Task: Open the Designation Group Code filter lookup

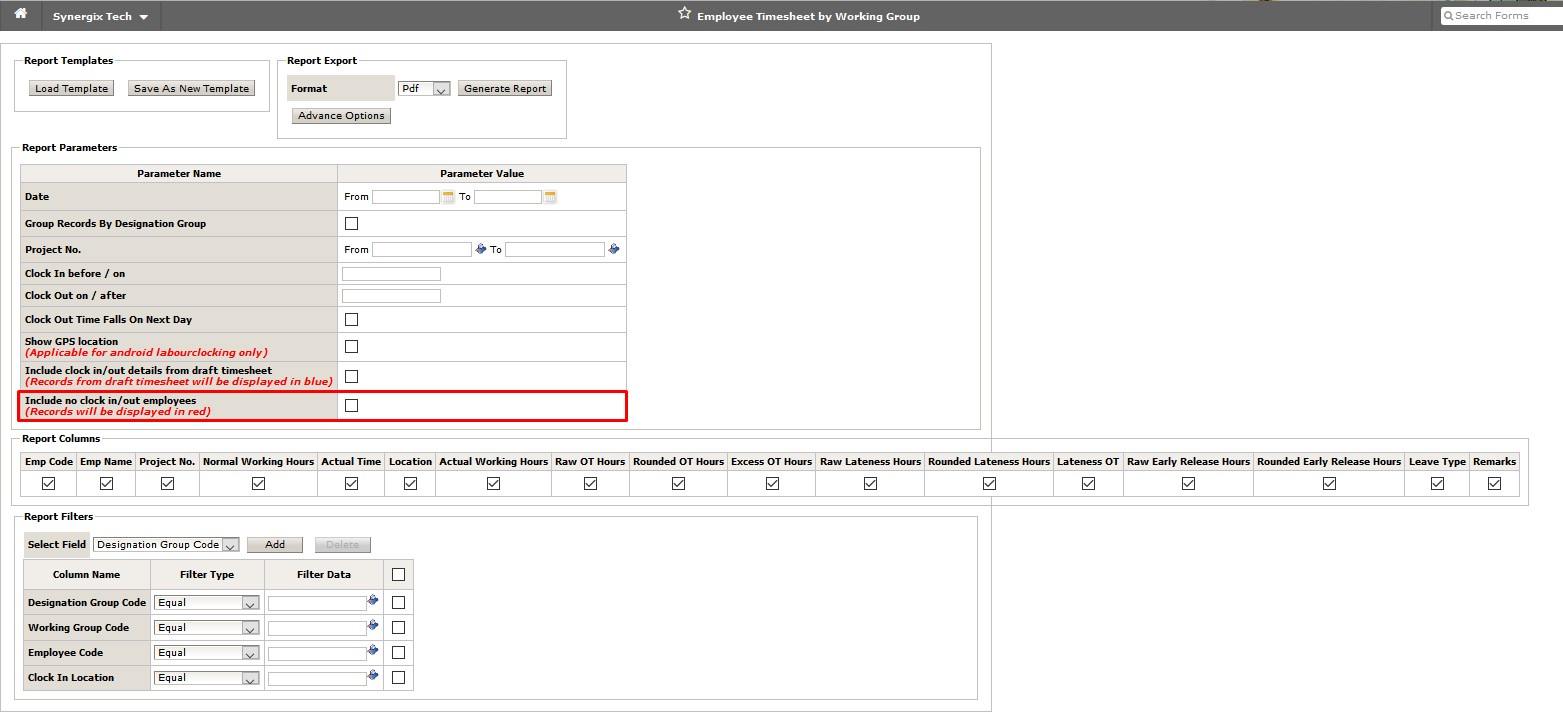Action: click(x=373, y=601)
